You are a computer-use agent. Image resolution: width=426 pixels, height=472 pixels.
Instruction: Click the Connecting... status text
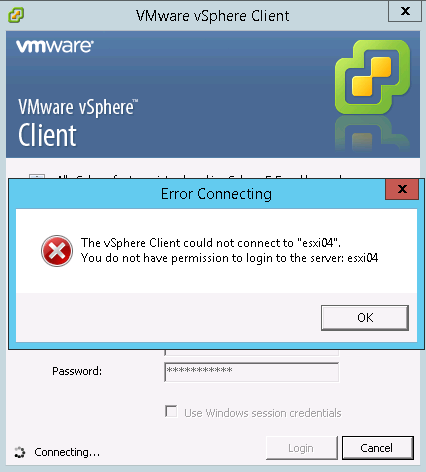click(x=67, y=452)
